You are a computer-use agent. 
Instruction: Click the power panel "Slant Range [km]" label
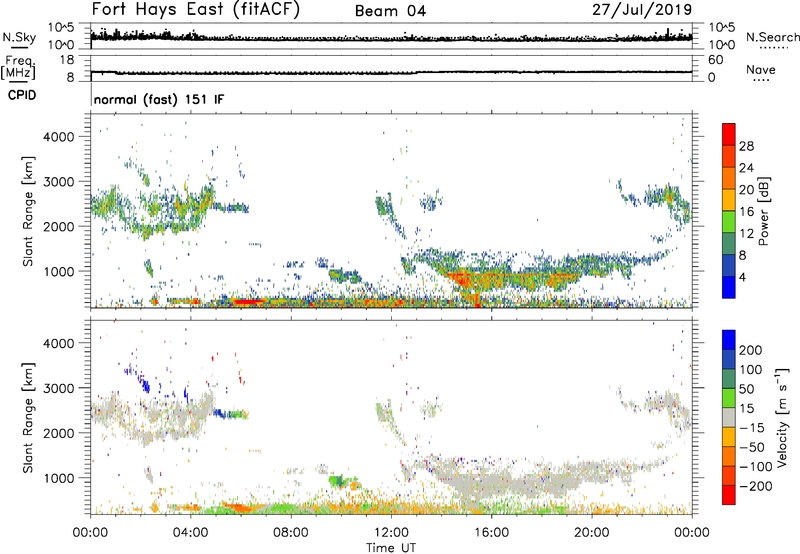(x=28, y=211)
